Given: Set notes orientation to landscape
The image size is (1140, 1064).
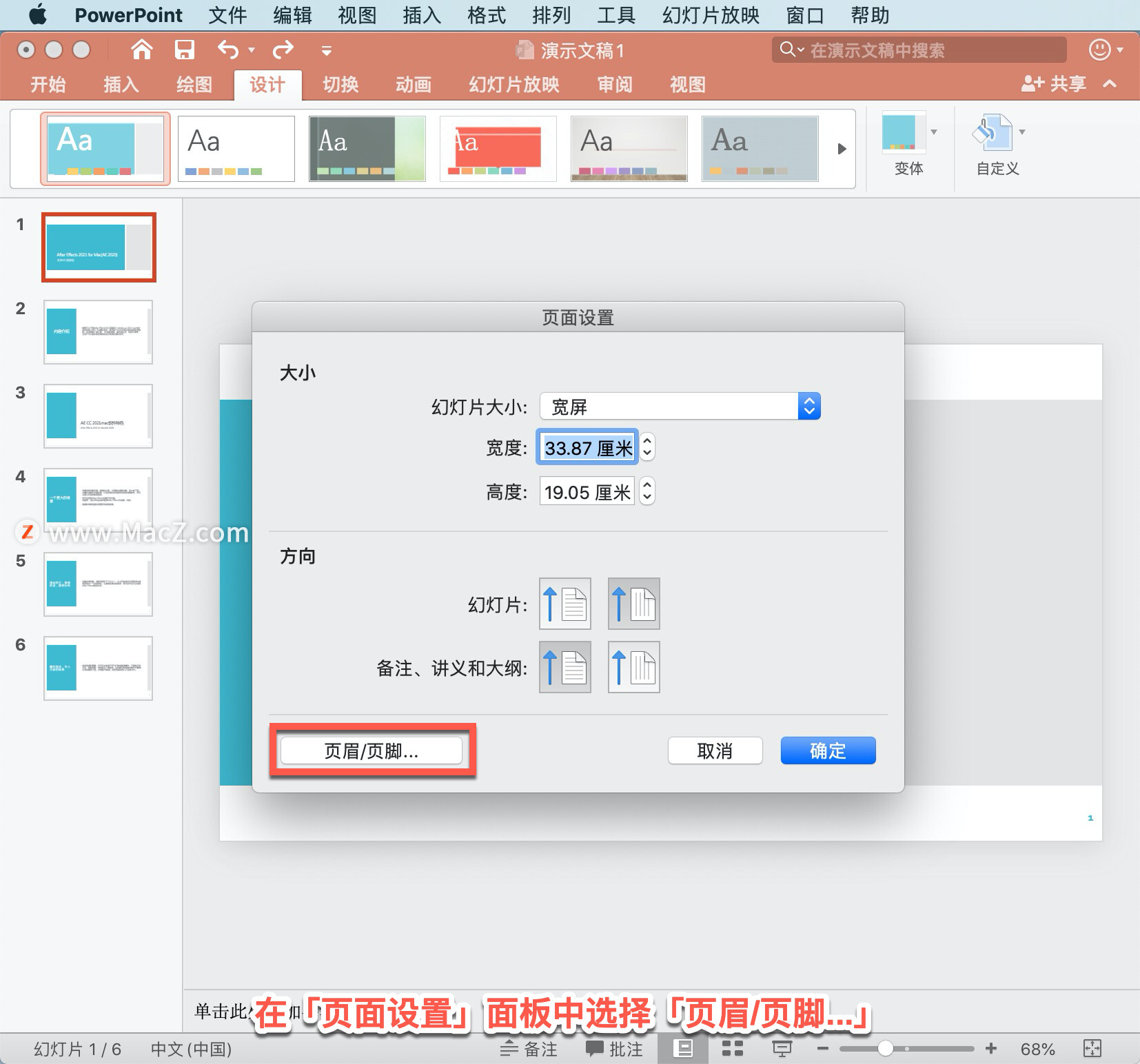Looking at the screenshot, I should (634, 667).
